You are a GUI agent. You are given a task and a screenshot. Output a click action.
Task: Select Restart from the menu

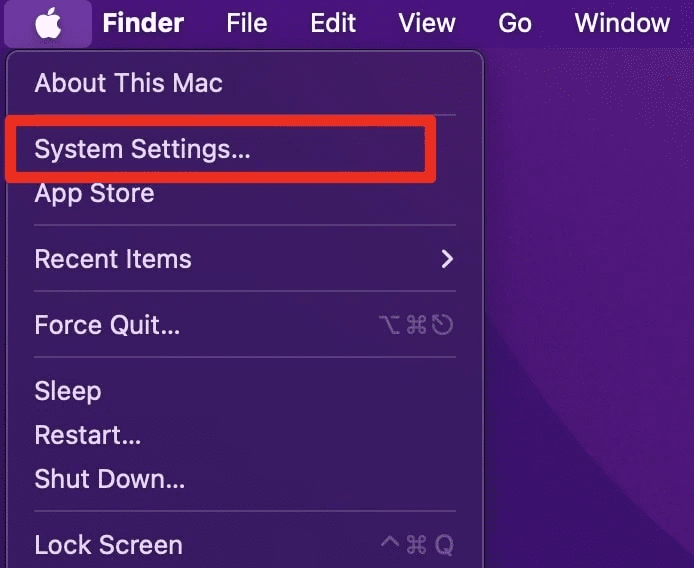pyautogui.click(x=87, y=435)
